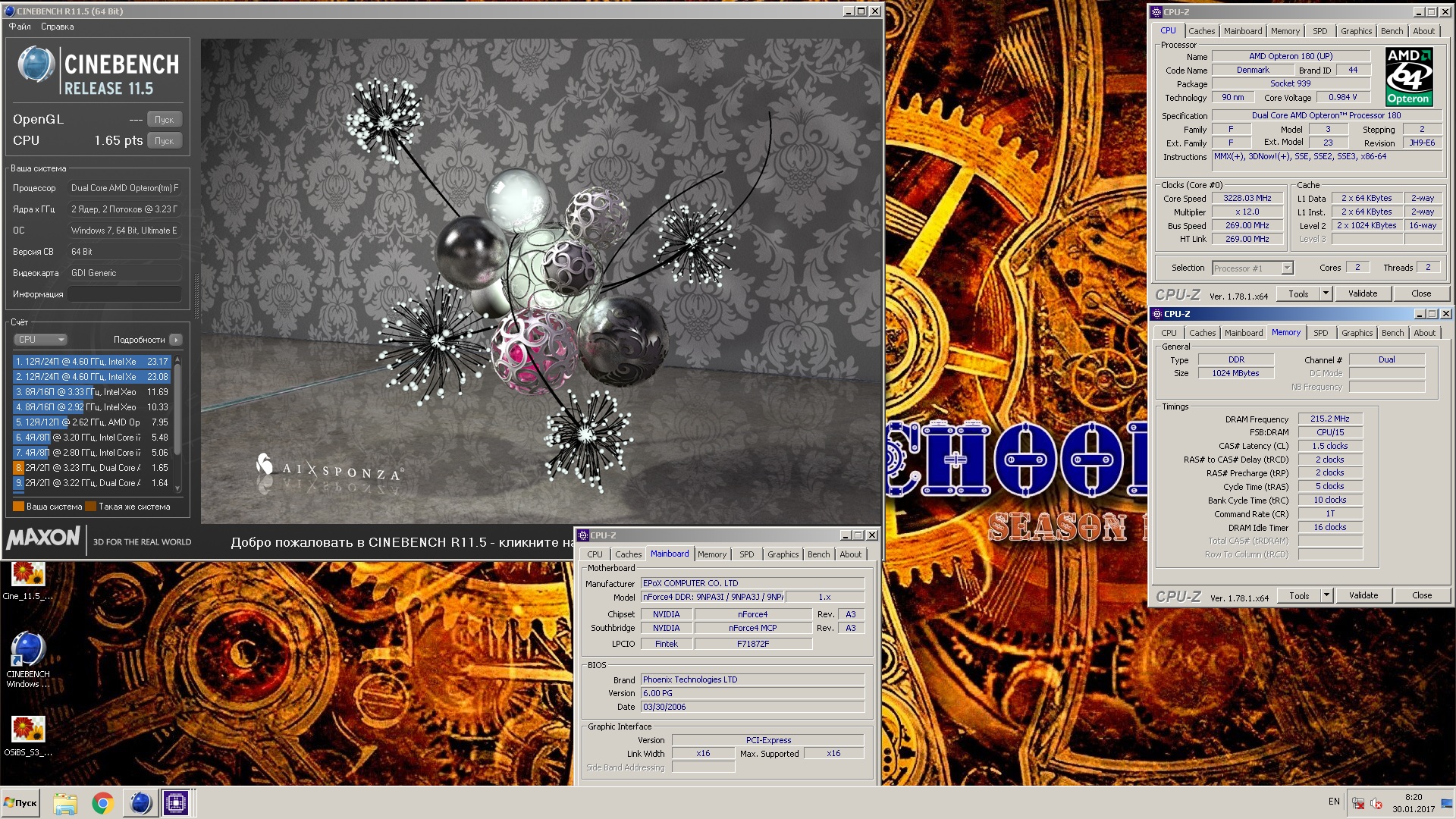This screenshot has height=819, width=1456.
Task: Click the Подробности details arrow button
Action: [x=176, y=340]
